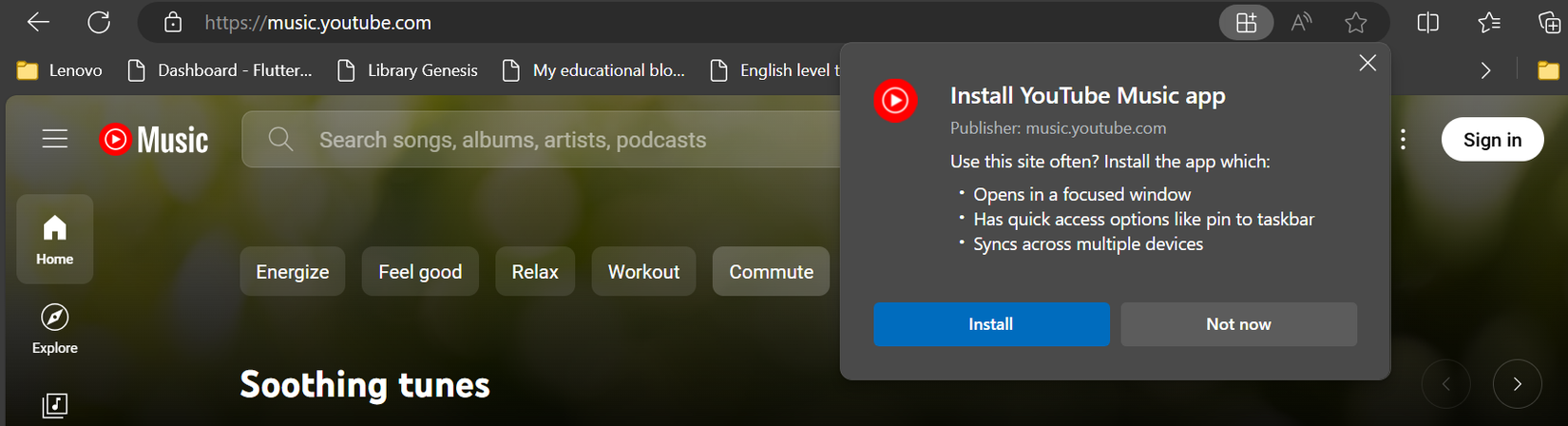
Task: Toggle the hamburger guide menu
Action: tap(55, 140)
